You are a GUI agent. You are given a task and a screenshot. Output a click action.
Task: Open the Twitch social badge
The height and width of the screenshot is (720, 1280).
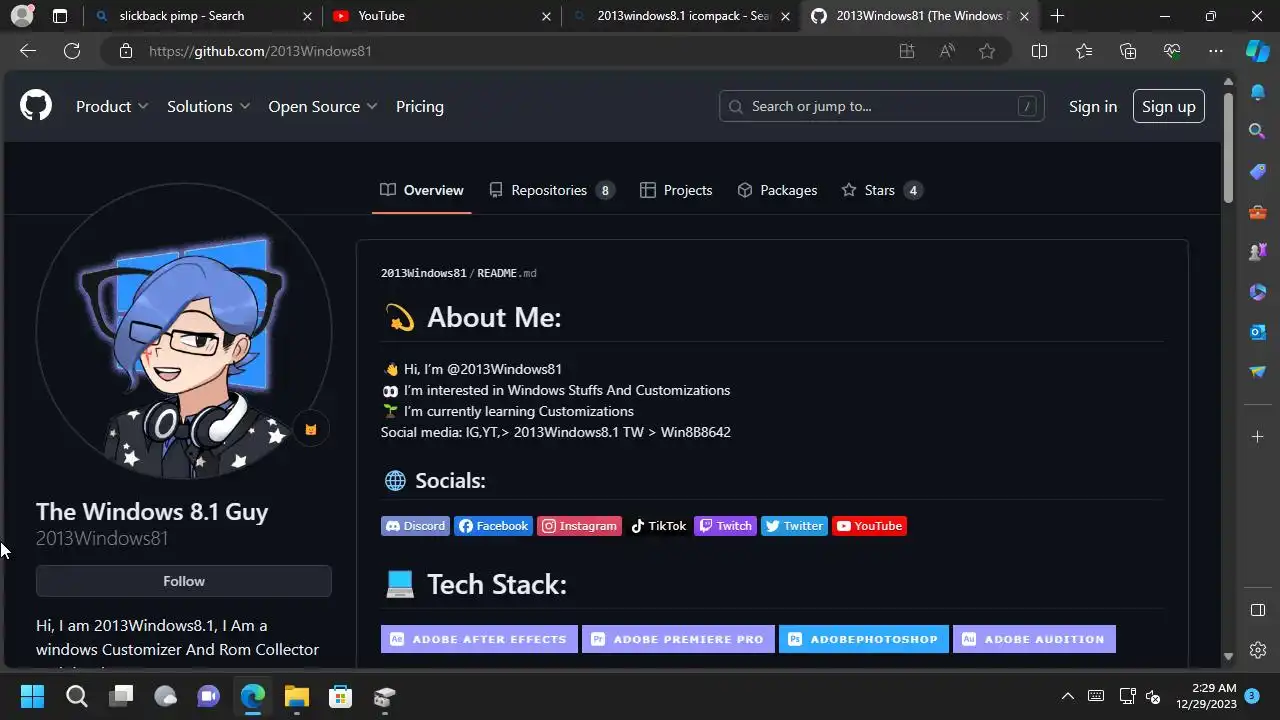[x=726, y=526]
